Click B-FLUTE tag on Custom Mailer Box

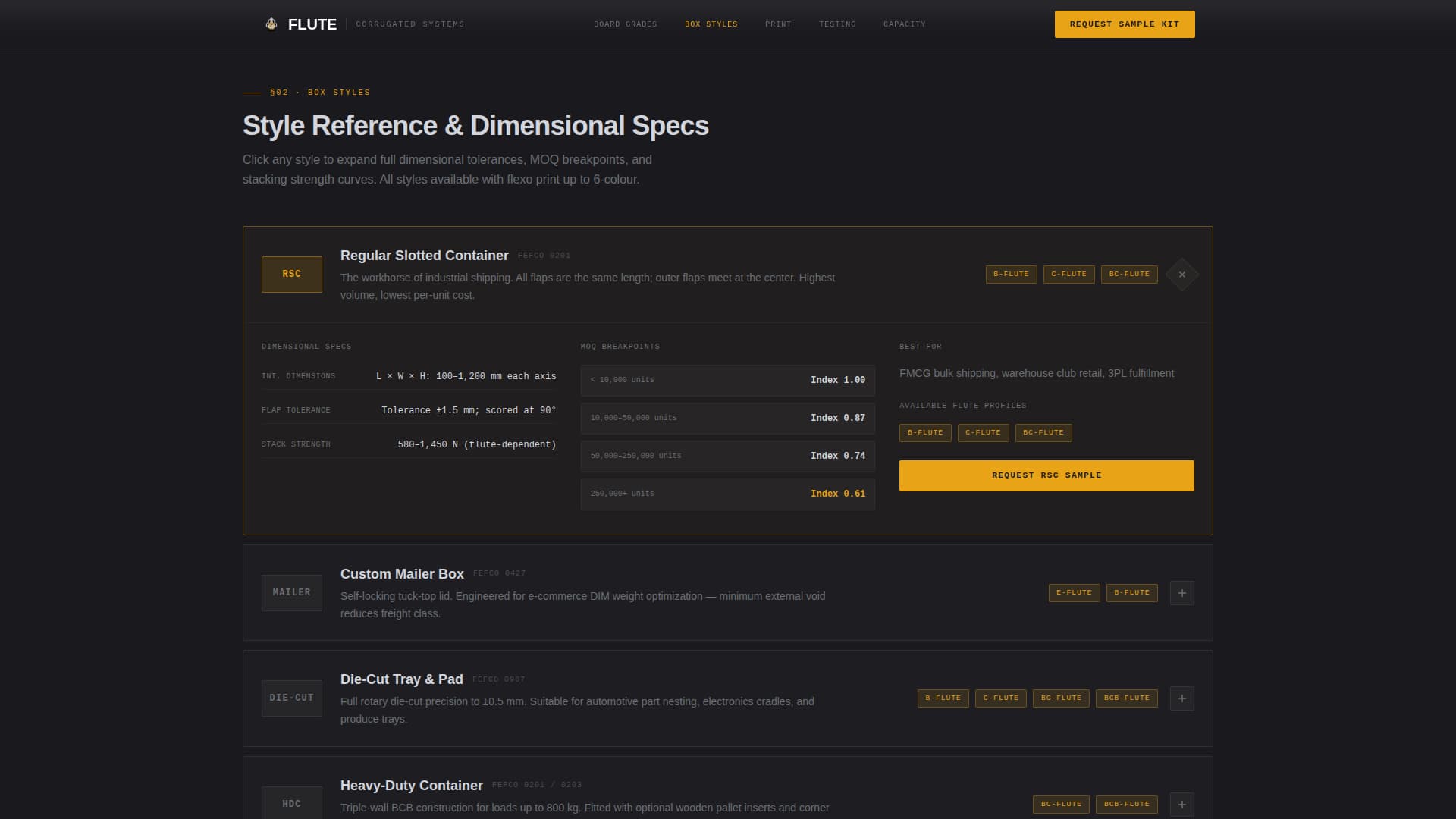click(1132, 593)
